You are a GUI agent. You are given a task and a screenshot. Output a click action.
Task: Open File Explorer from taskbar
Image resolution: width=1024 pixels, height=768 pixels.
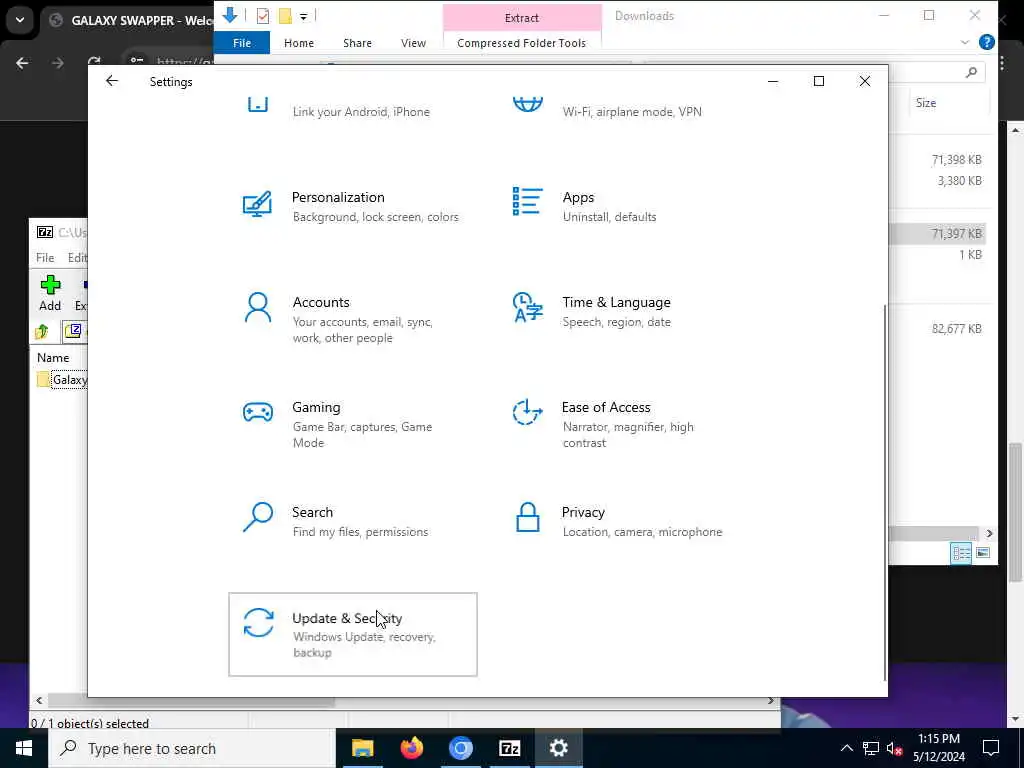362,748
